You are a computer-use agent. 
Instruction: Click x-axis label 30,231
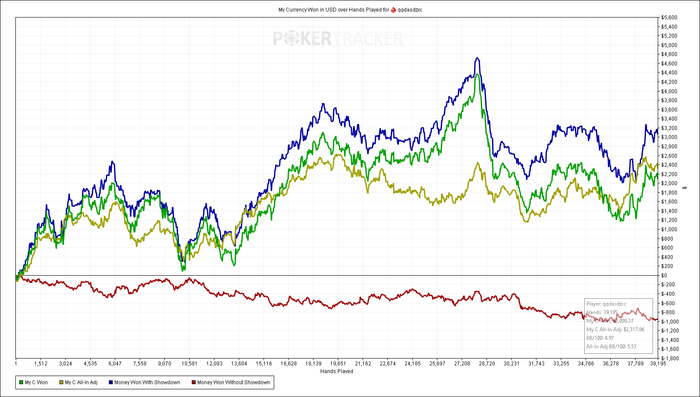coord(512,364)
